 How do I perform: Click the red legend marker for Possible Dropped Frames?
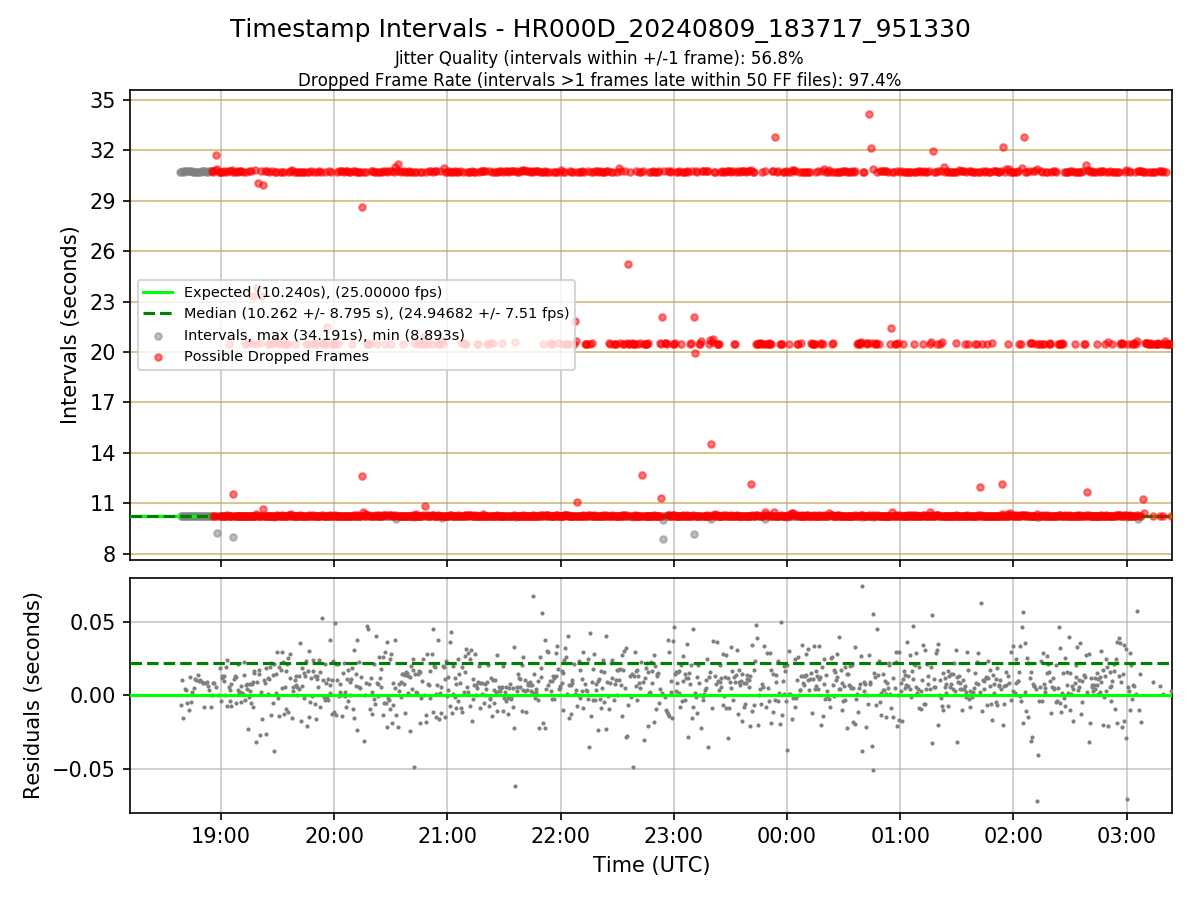point(158,356)
